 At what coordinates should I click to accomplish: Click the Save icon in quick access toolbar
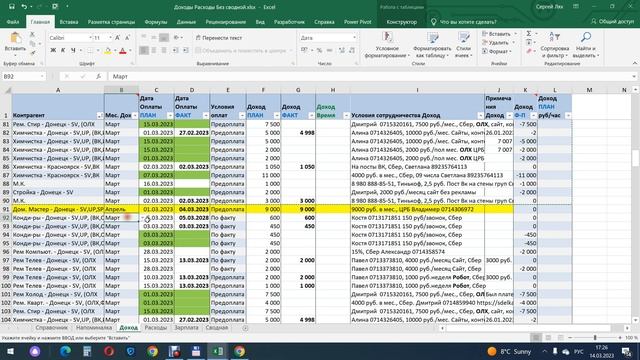coord(11,7)
